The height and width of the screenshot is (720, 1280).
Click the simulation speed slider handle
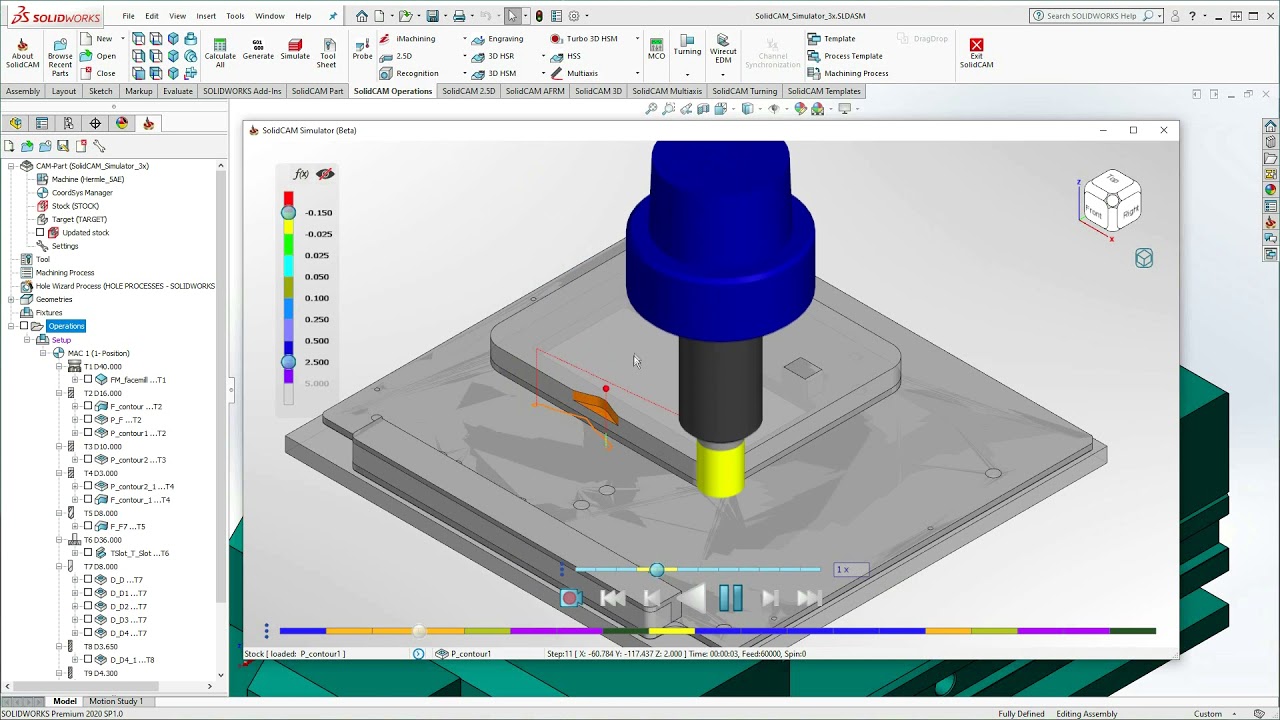pyautogui.click(x=656, y=570)
